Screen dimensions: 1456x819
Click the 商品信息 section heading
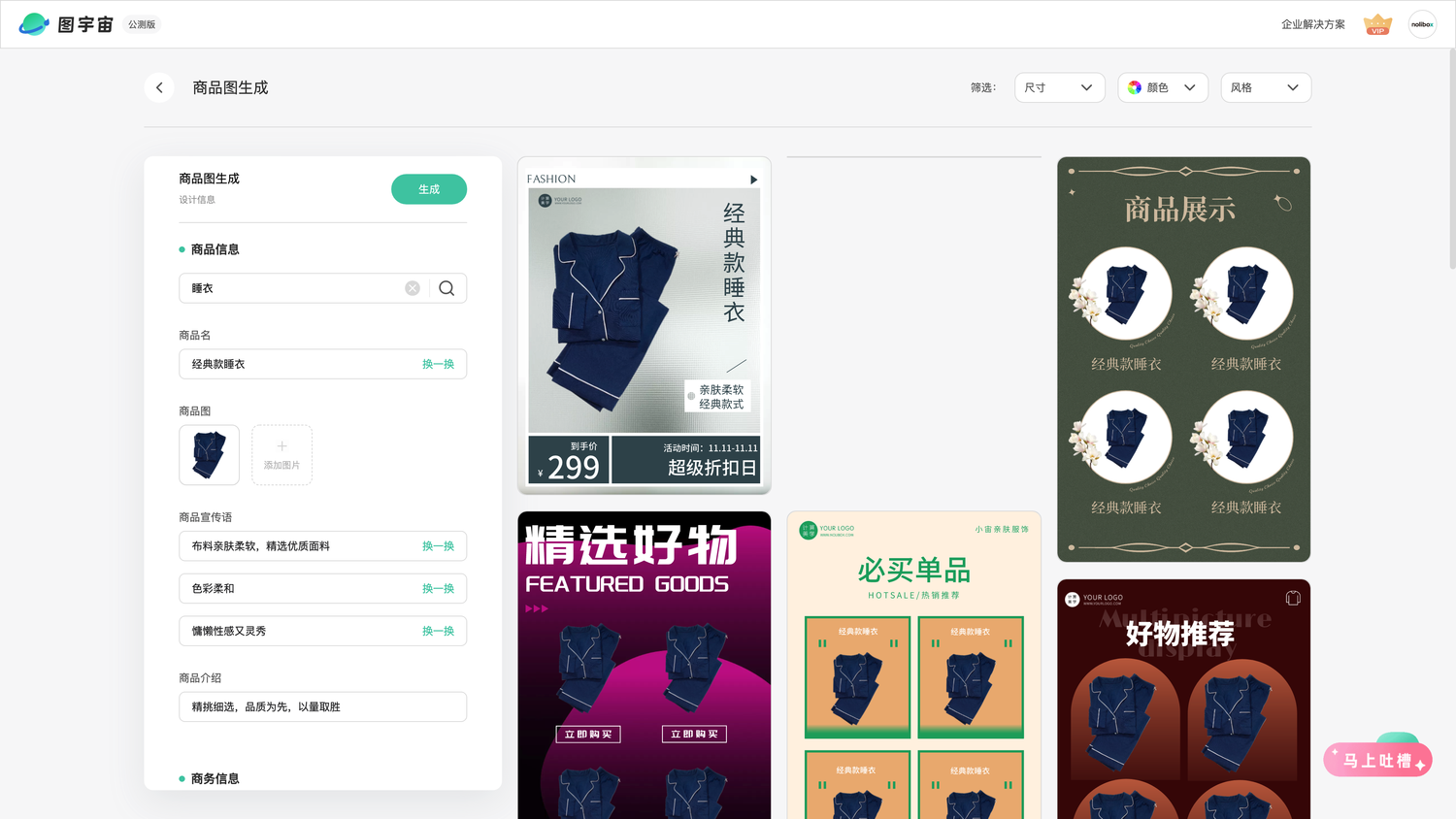tap(215, 249)
